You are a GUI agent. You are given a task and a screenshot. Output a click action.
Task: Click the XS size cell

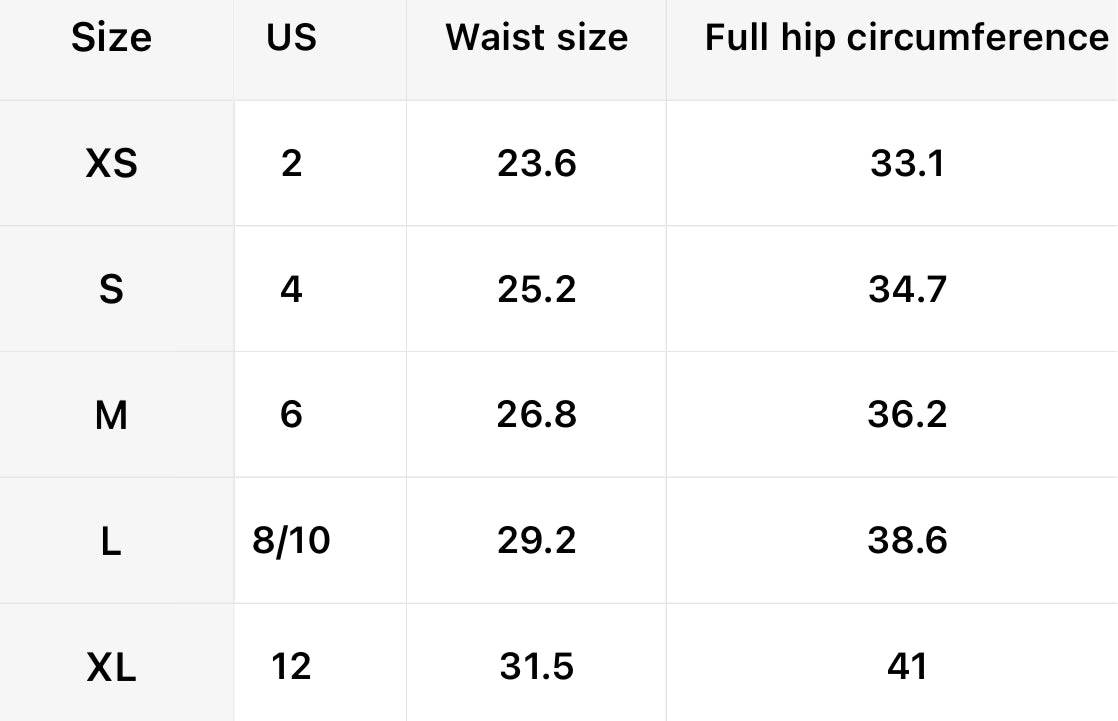click(x=111, y=163)
